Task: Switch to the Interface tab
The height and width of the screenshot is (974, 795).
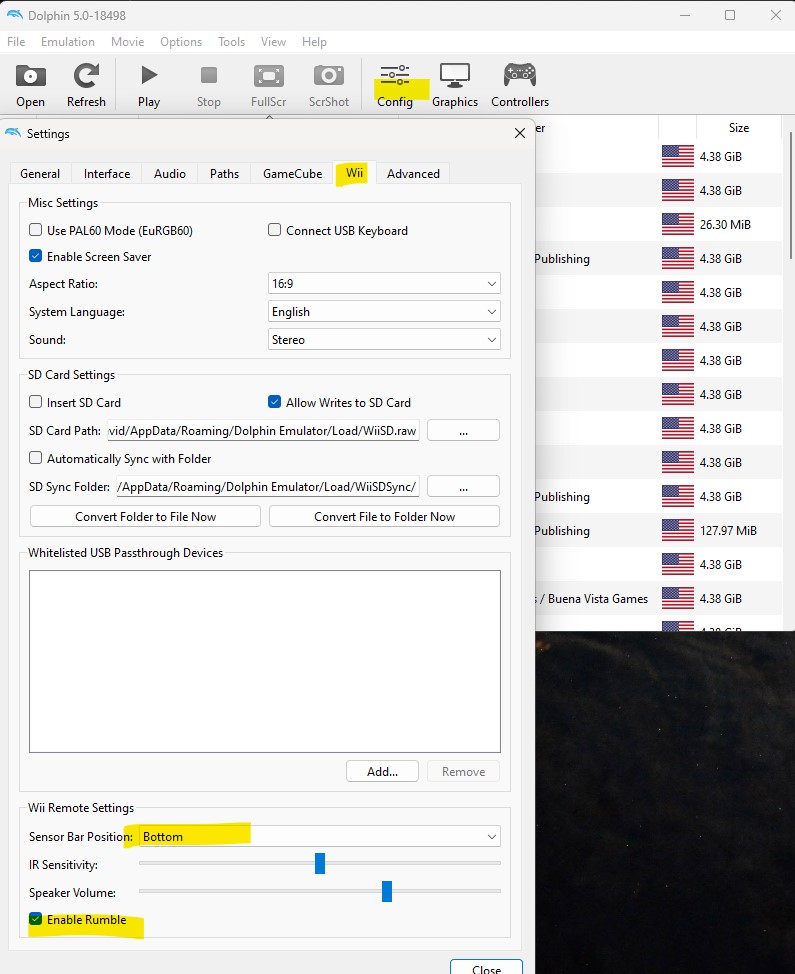Action: (x=107, y=173)
